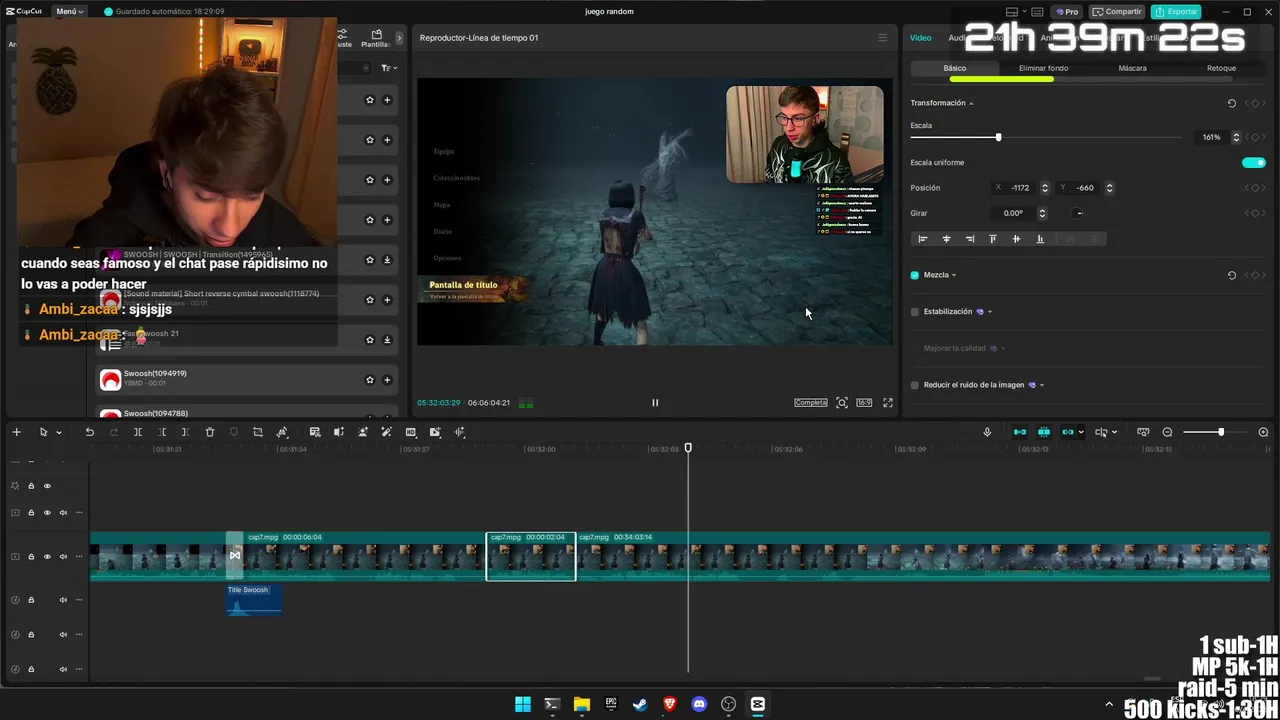
Task: Open the Completa preview quality dropdown
Action: pos(811,403)
